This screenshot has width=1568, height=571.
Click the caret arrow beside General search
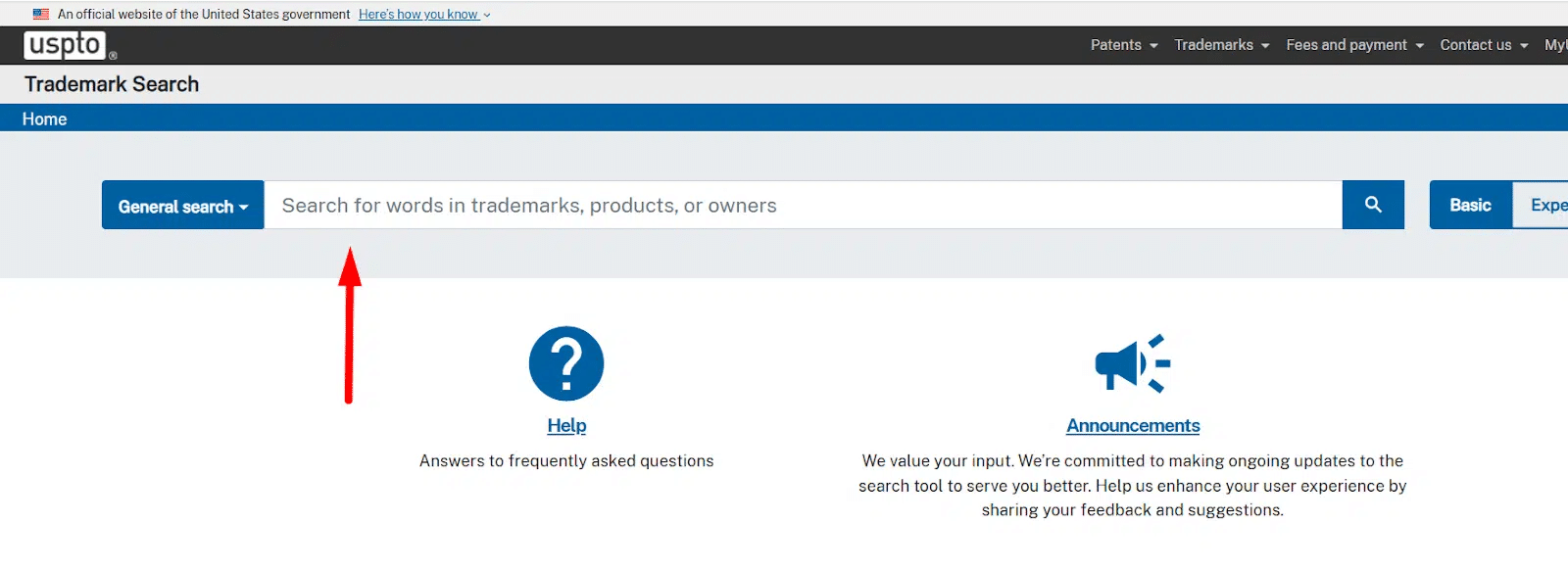(x=244, y=208)
